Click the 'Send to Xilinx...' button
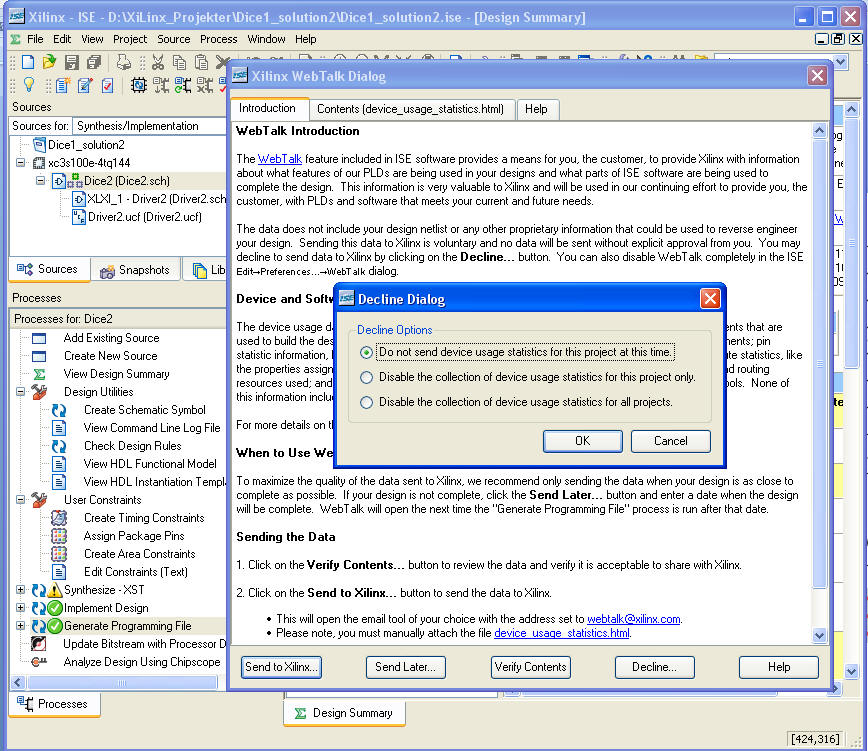This screenshot has height=751, width=868. 282,667
